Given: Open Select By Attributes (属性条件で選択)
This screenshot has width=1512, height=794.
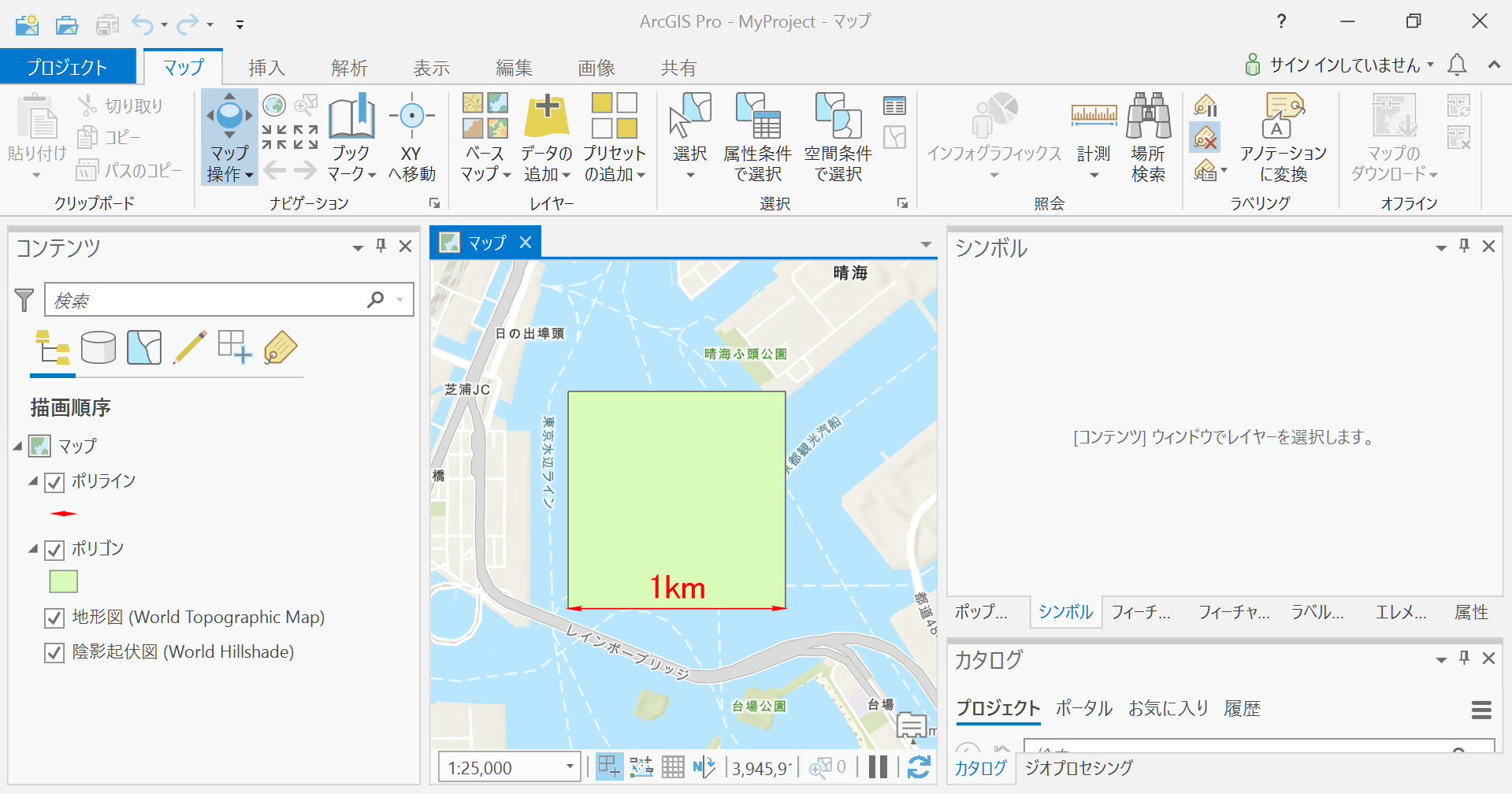Looking at the screenshot, I should coord(757,137).
